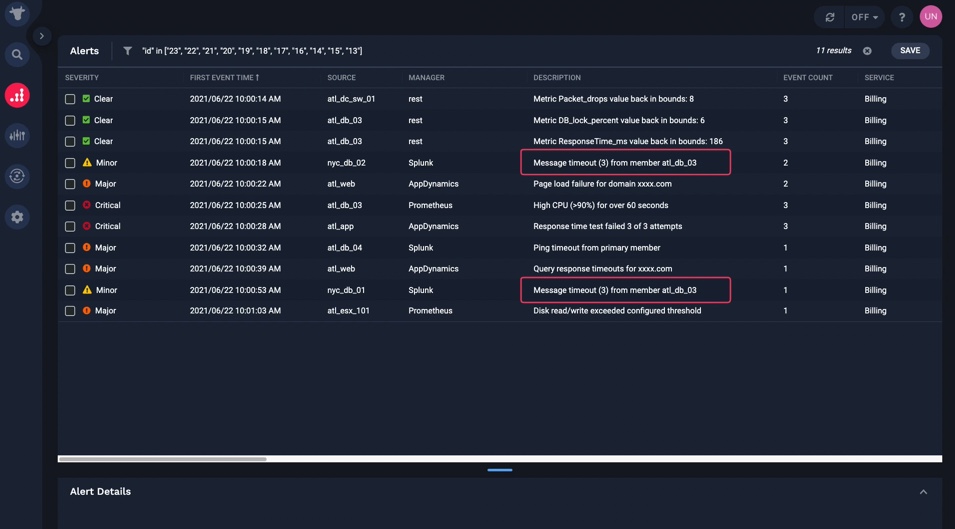Check the High CPU Critical alert checkbox
955x529 pixels.
pyautogui.click(x=70, y=206)
